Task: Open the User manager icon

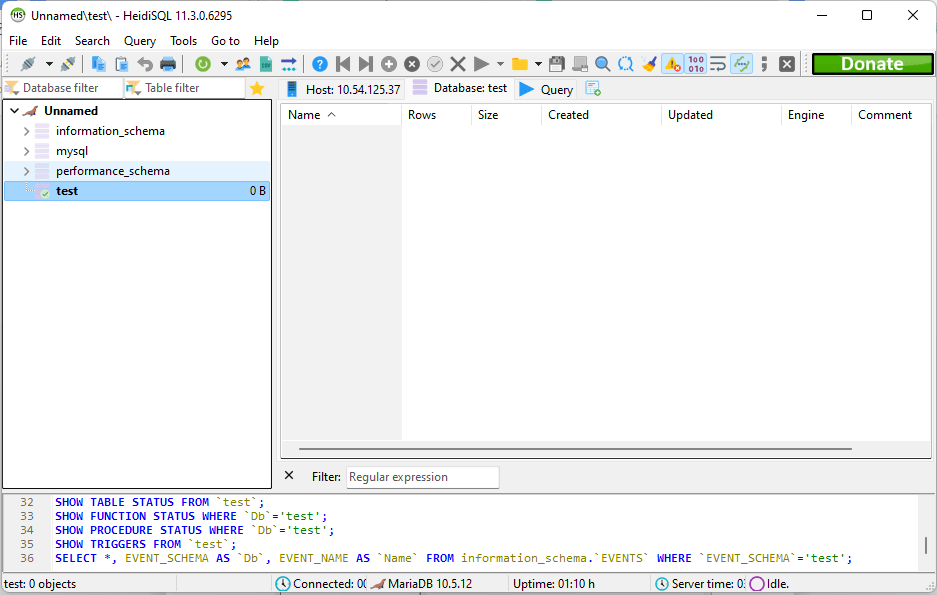Action: click(x=243, y=64)
